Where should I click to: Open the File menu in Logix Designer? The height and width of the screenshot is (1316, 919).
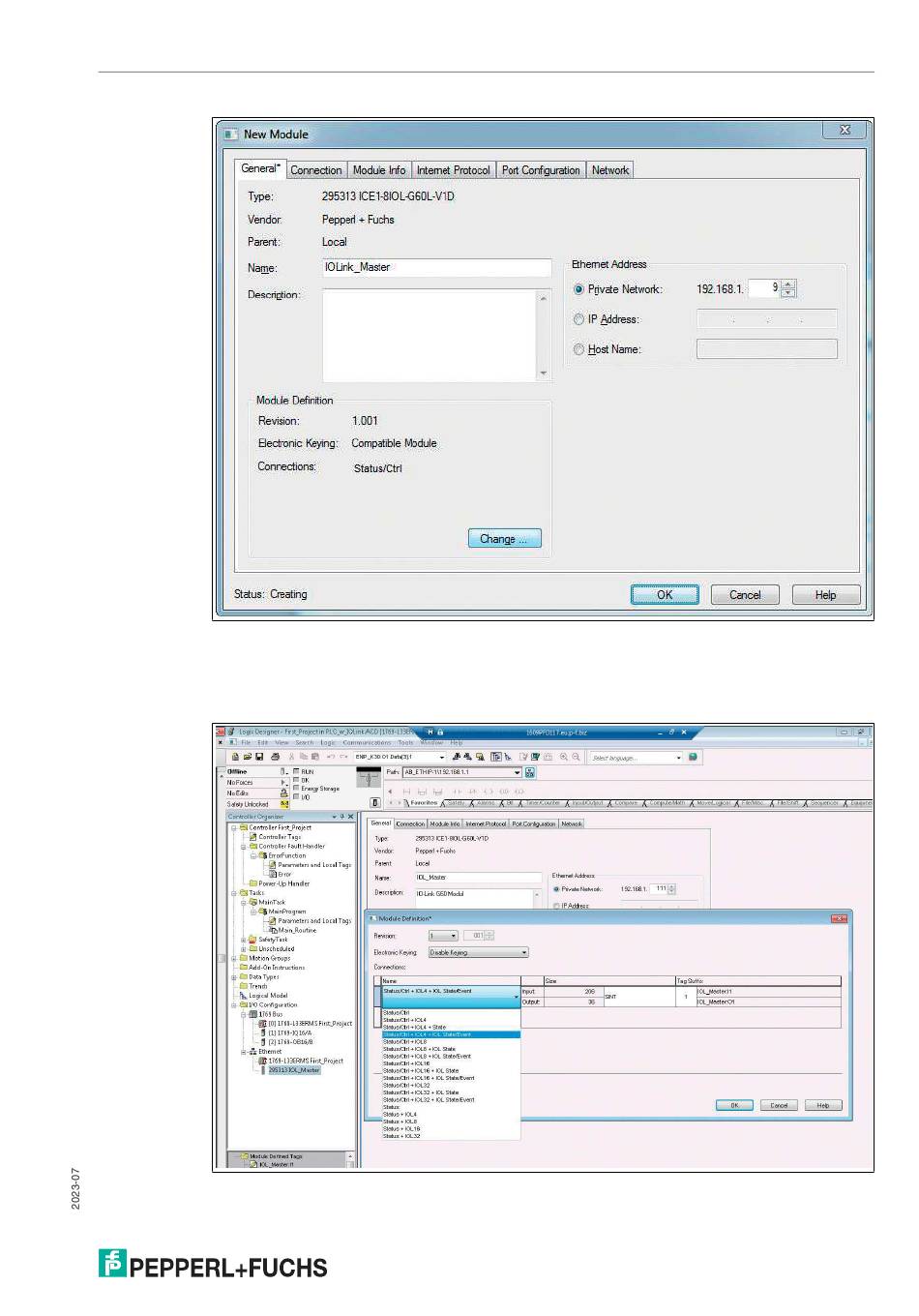pyautogui.click(x=246, y=742)
